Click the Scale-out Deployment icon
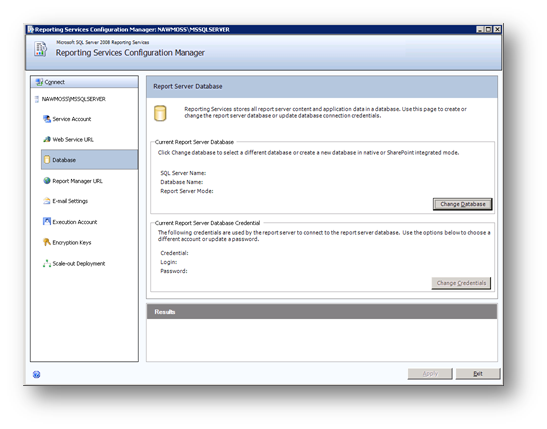547x429 pixels. click(x=47, y=263)
